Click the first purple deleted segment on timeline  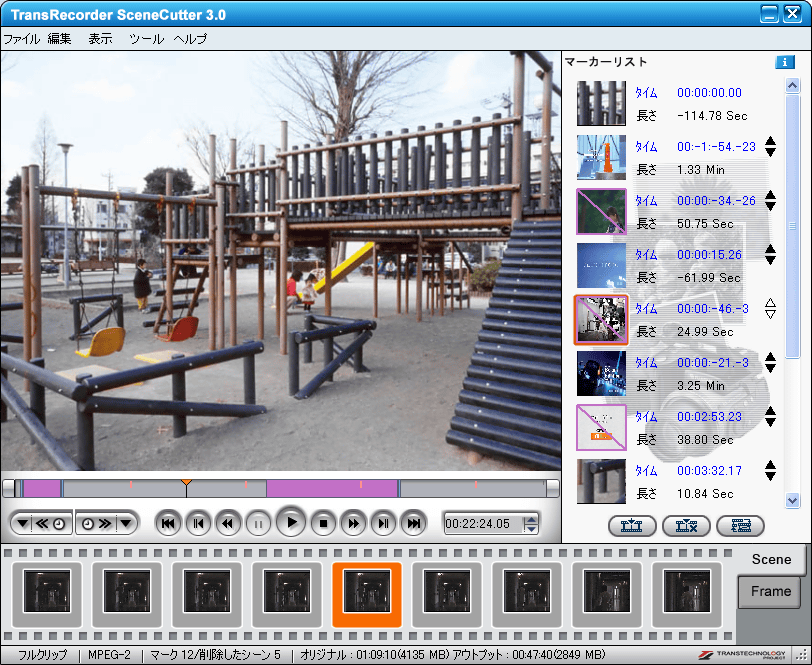(42, 489)
